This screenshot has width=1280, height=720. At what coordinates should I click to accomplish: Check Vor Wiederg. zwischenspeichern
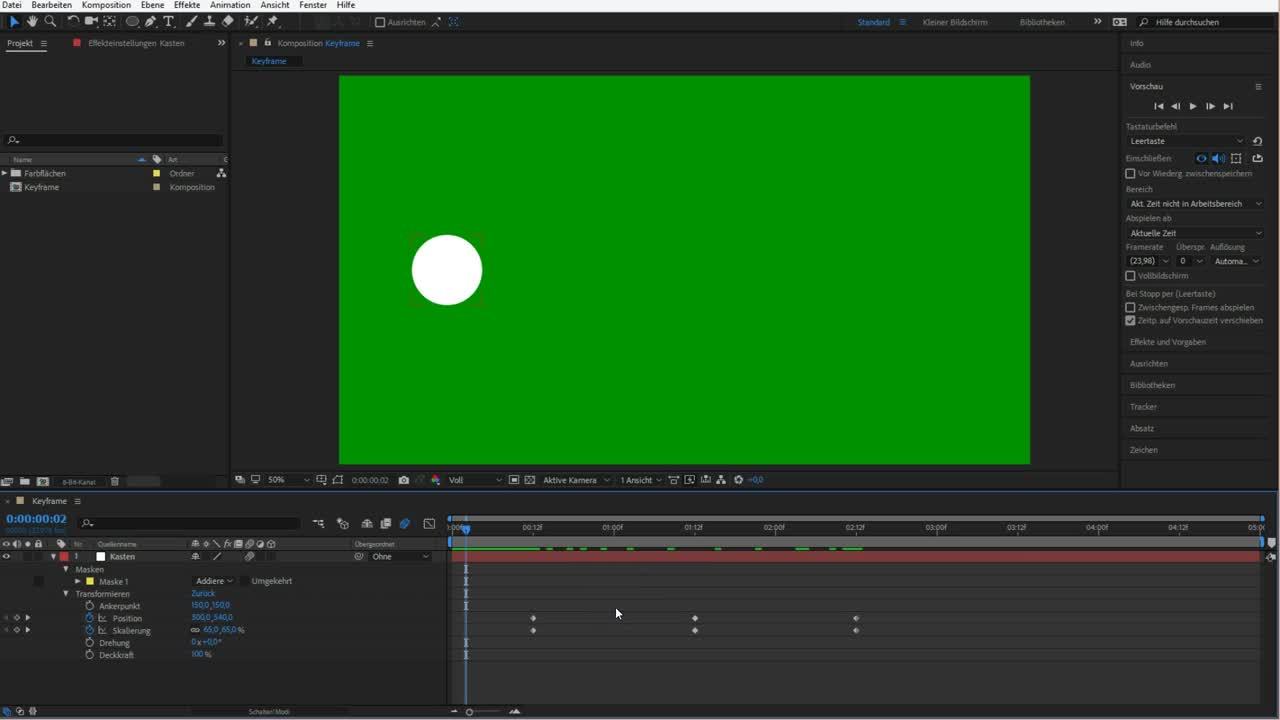[1130, 174]
